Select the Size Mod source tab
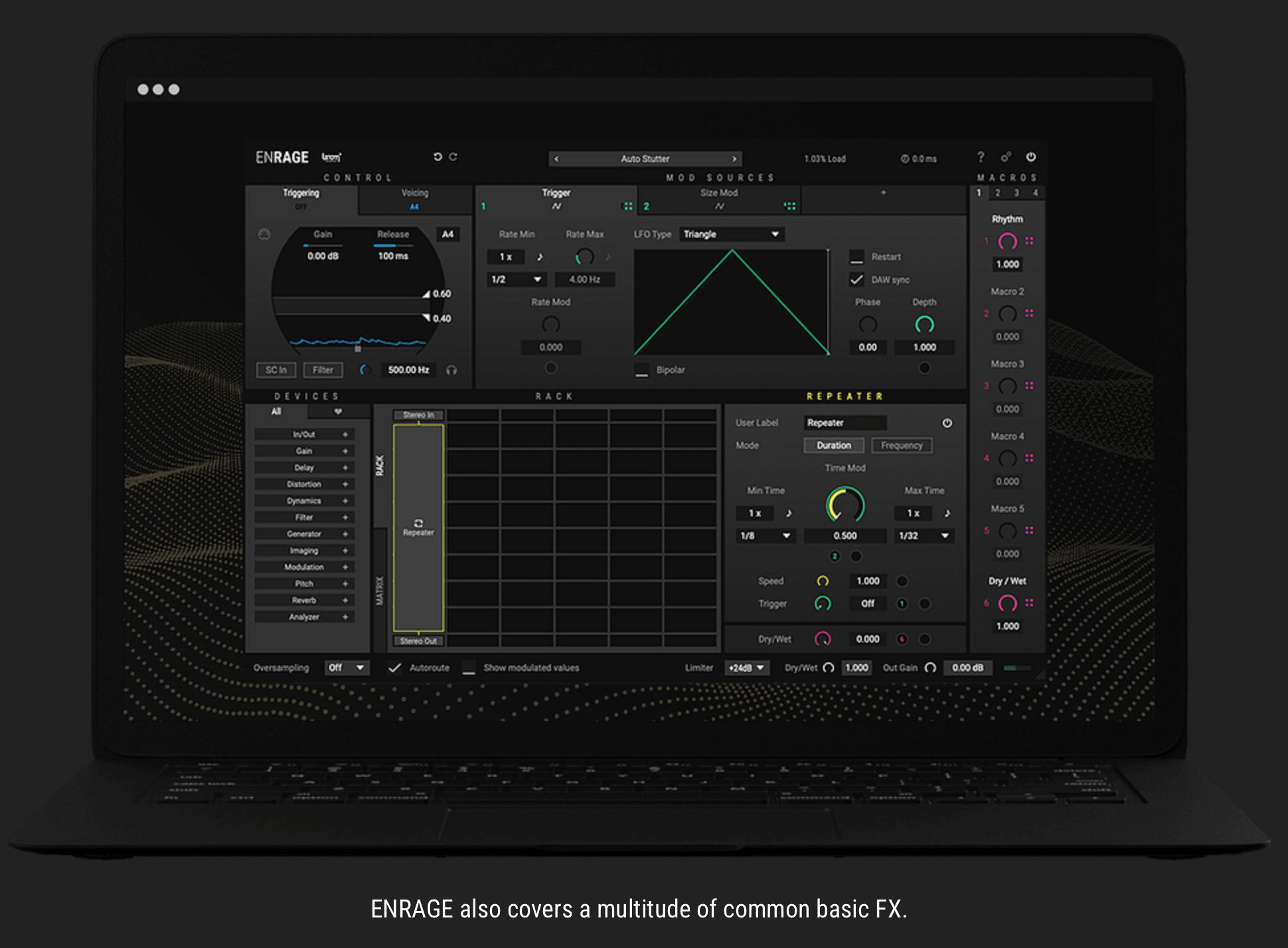This screenshot has height=948, width=1288. click(x=719, y=198)
